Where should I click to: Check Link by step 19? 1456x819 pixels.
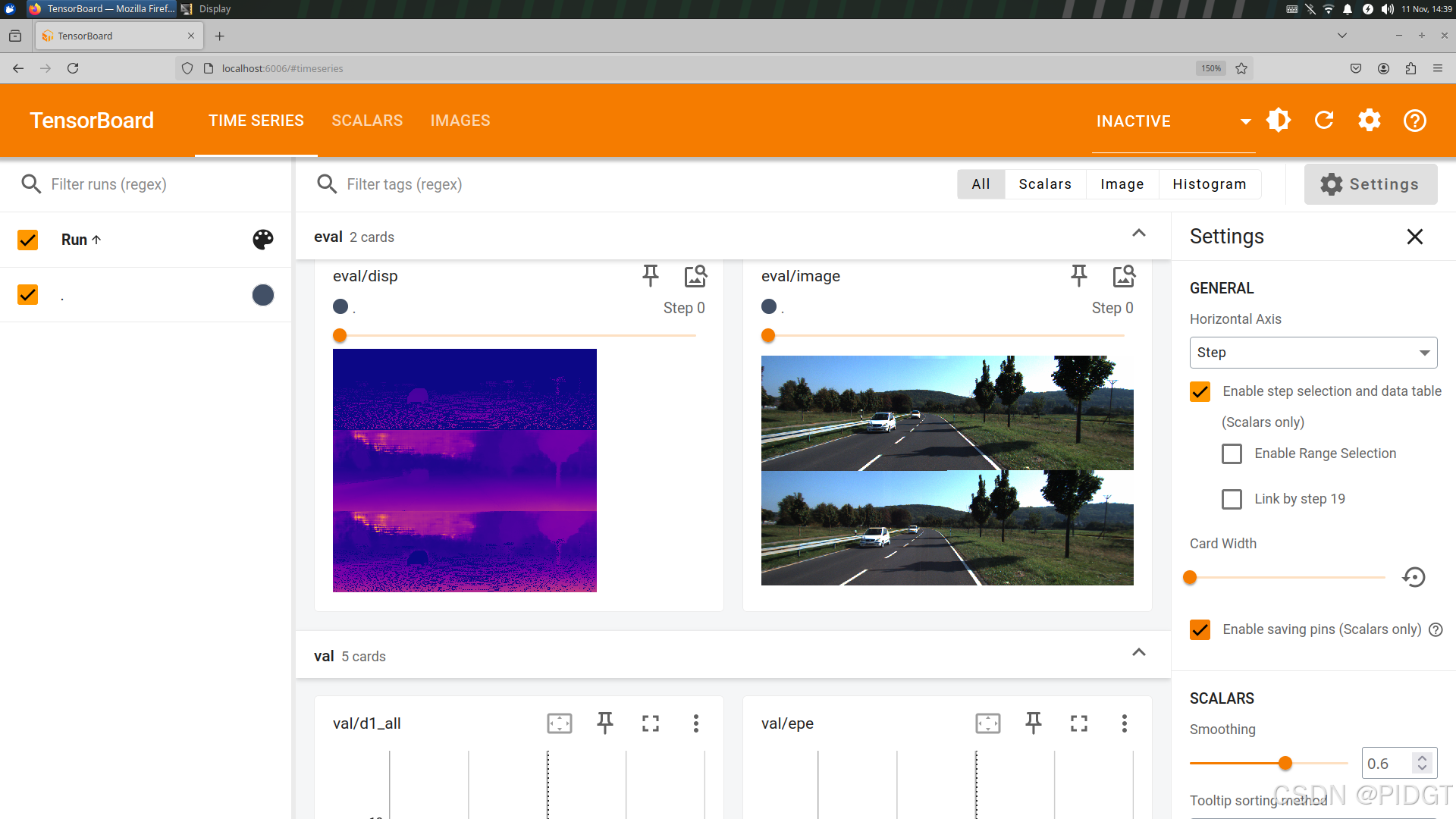tap(1232, 500)
